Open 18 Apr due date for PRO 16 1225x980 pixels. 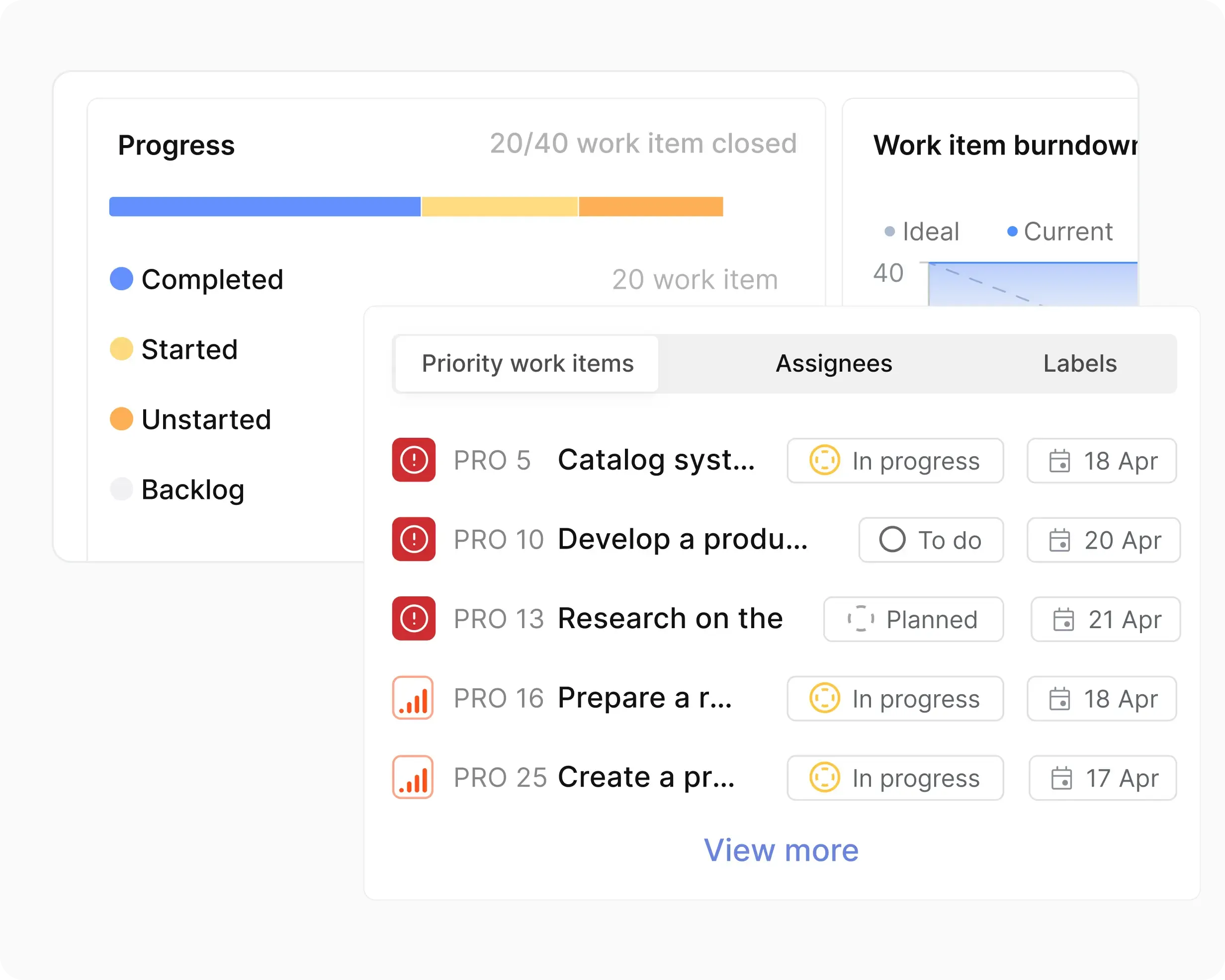click(x=1101, y=699)
